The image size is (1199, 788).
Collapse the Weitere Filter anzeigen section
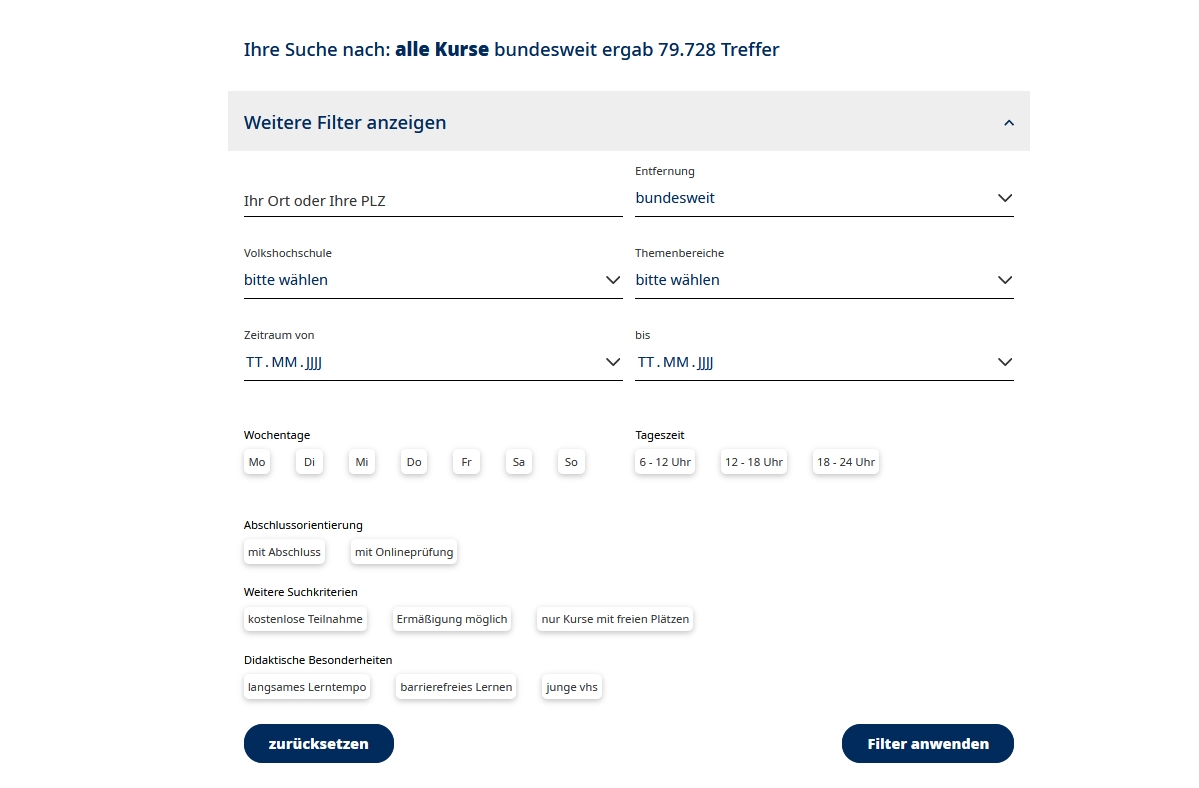pos(1008,123)
